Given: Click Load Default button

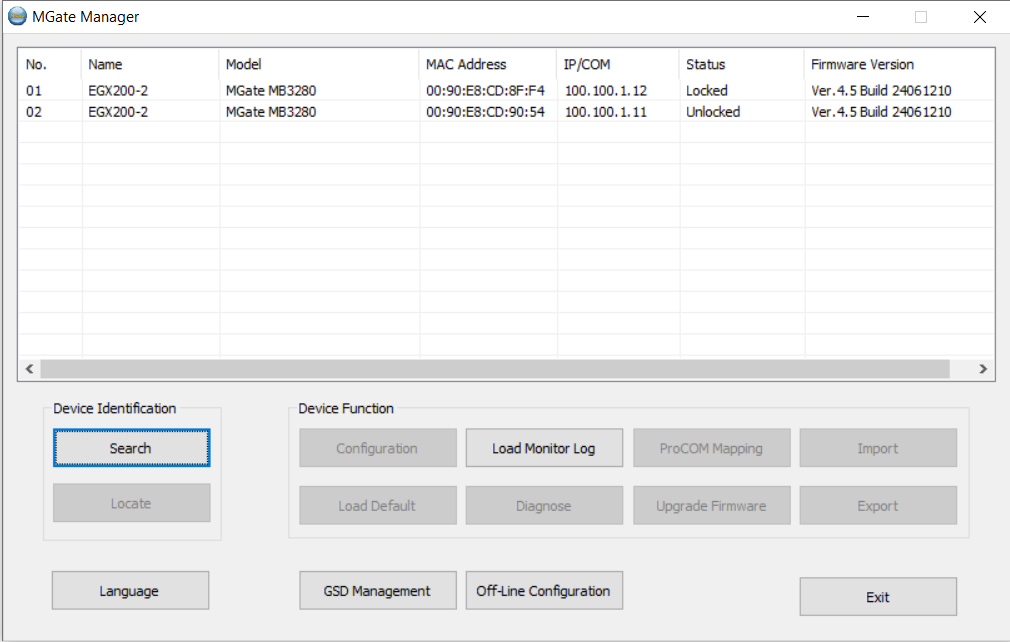Looking at the screenshot, I should tap(377, 505).
